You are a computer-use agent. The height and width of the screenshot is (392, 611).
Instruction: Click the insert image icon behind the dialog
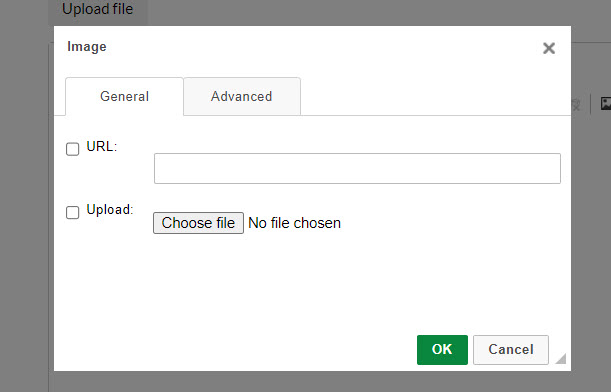[x=606, y=104]
